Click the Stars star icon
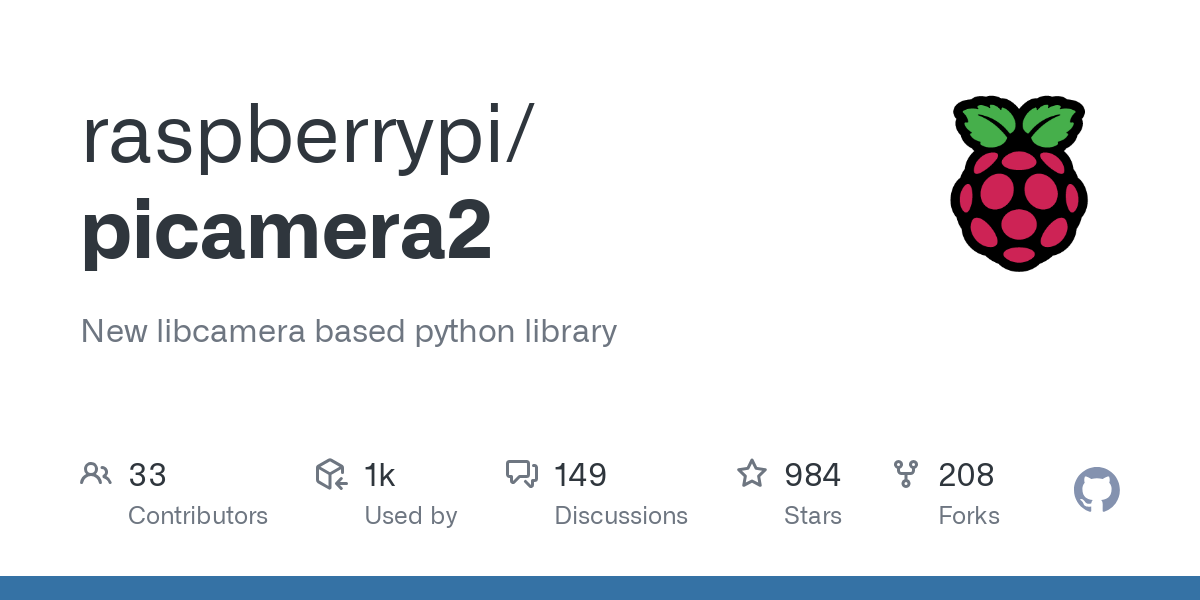The width and height of the screenshot is (1200, 600). tap(752, 473)
